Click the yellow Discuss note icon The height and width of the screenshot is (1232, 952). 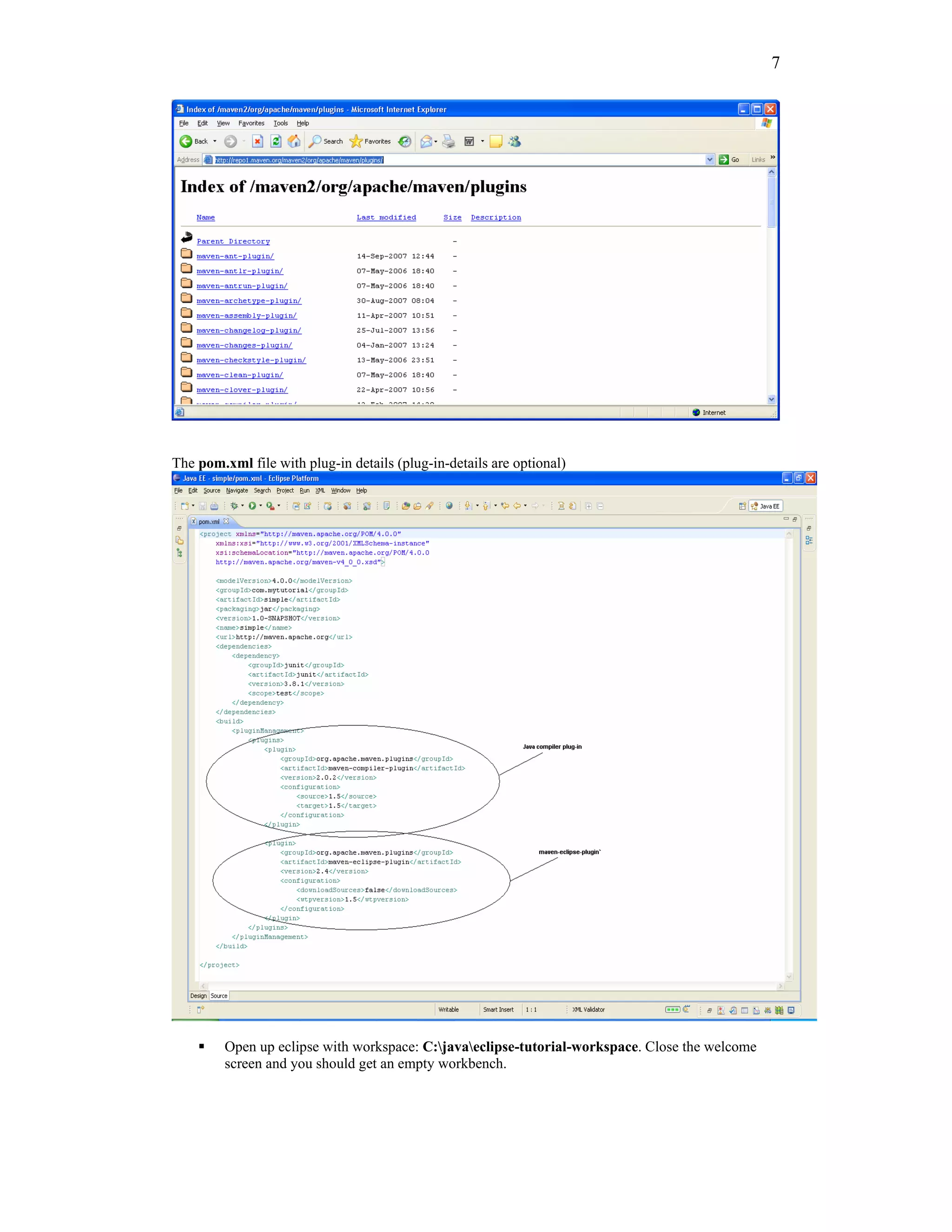(x=496, y=142)
